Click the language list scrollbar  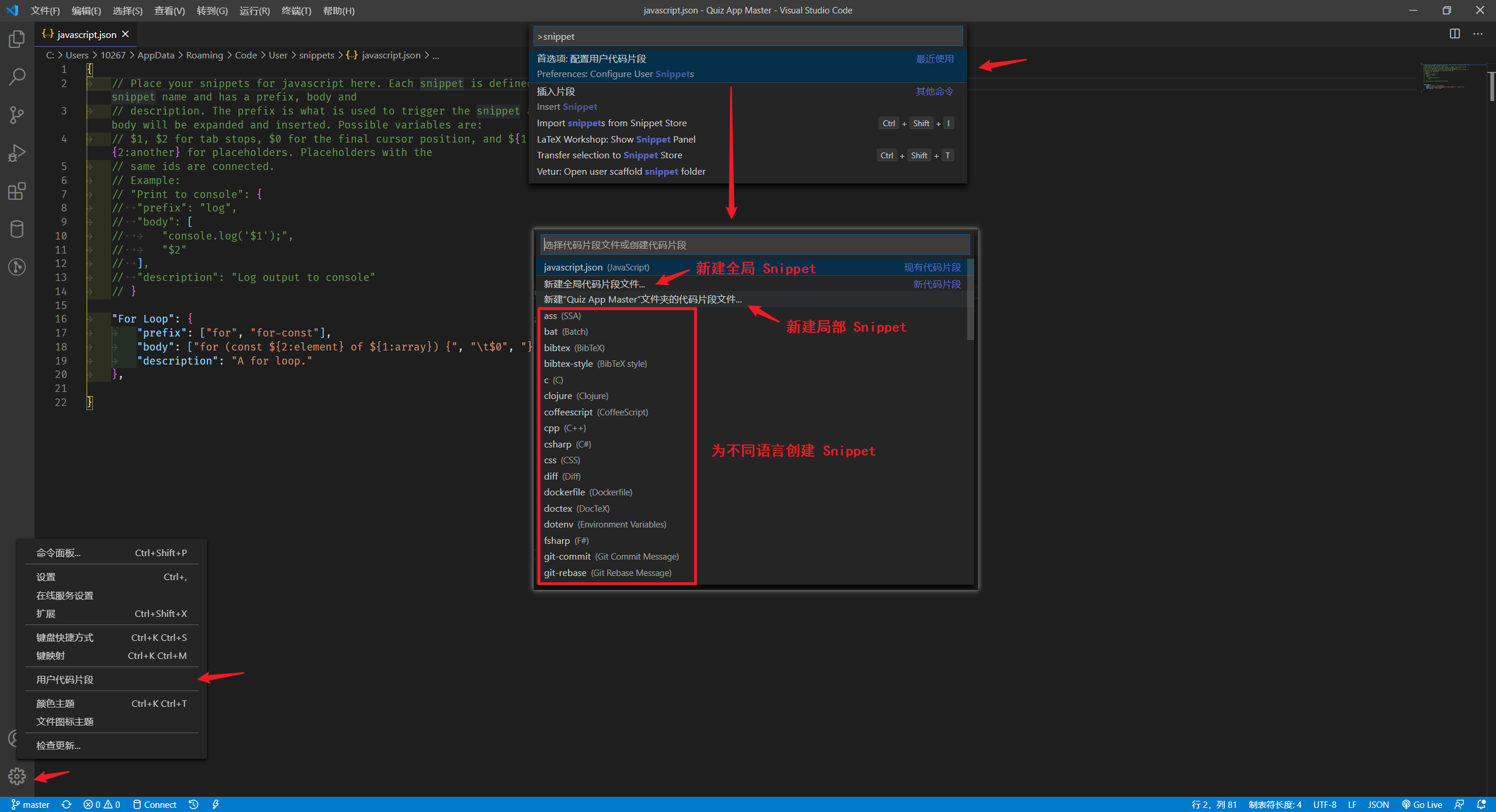pyautogui.click(x=970, y=300)
